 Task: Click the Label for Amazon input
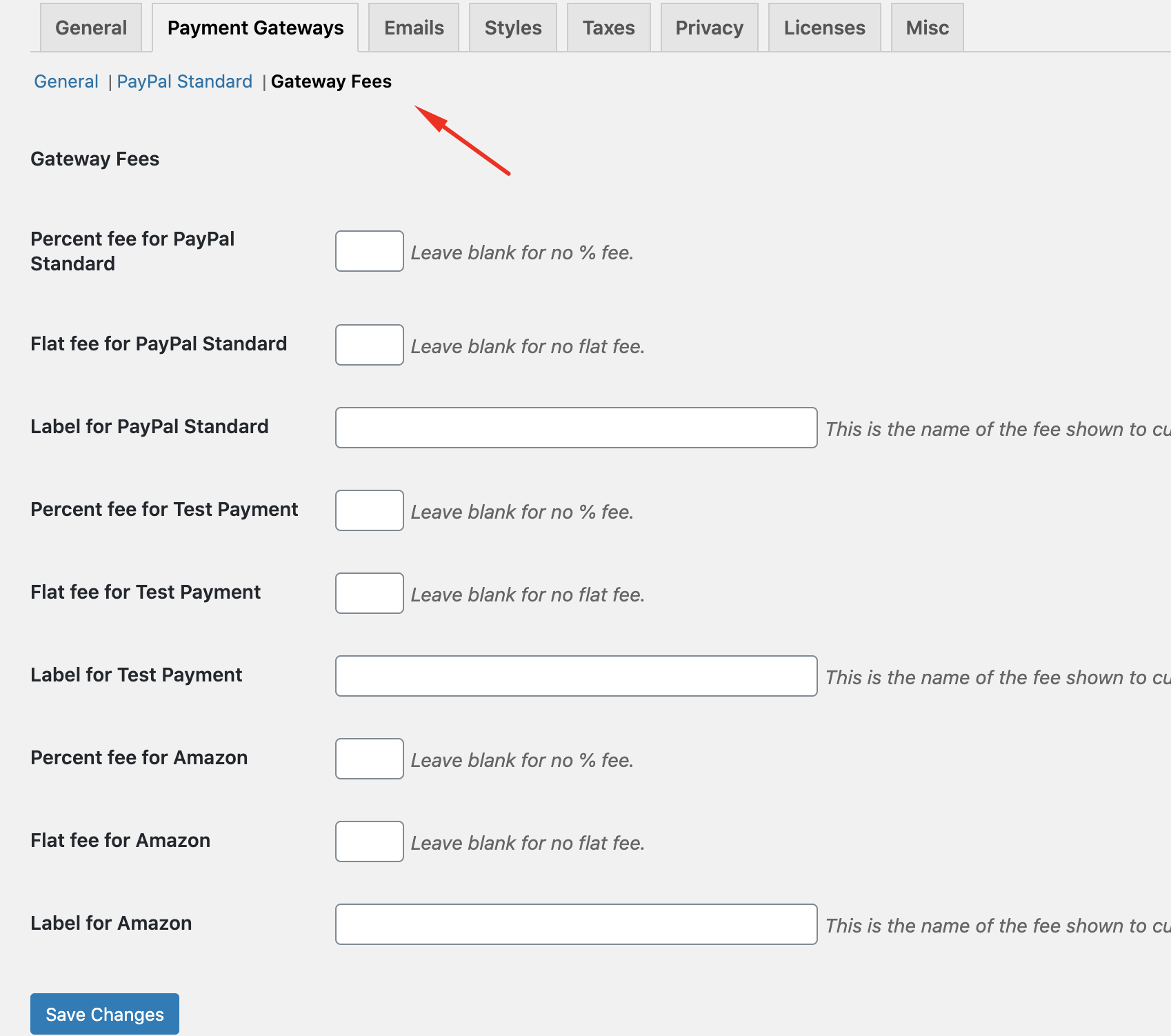pyautogui.click(x=576, y=924)
